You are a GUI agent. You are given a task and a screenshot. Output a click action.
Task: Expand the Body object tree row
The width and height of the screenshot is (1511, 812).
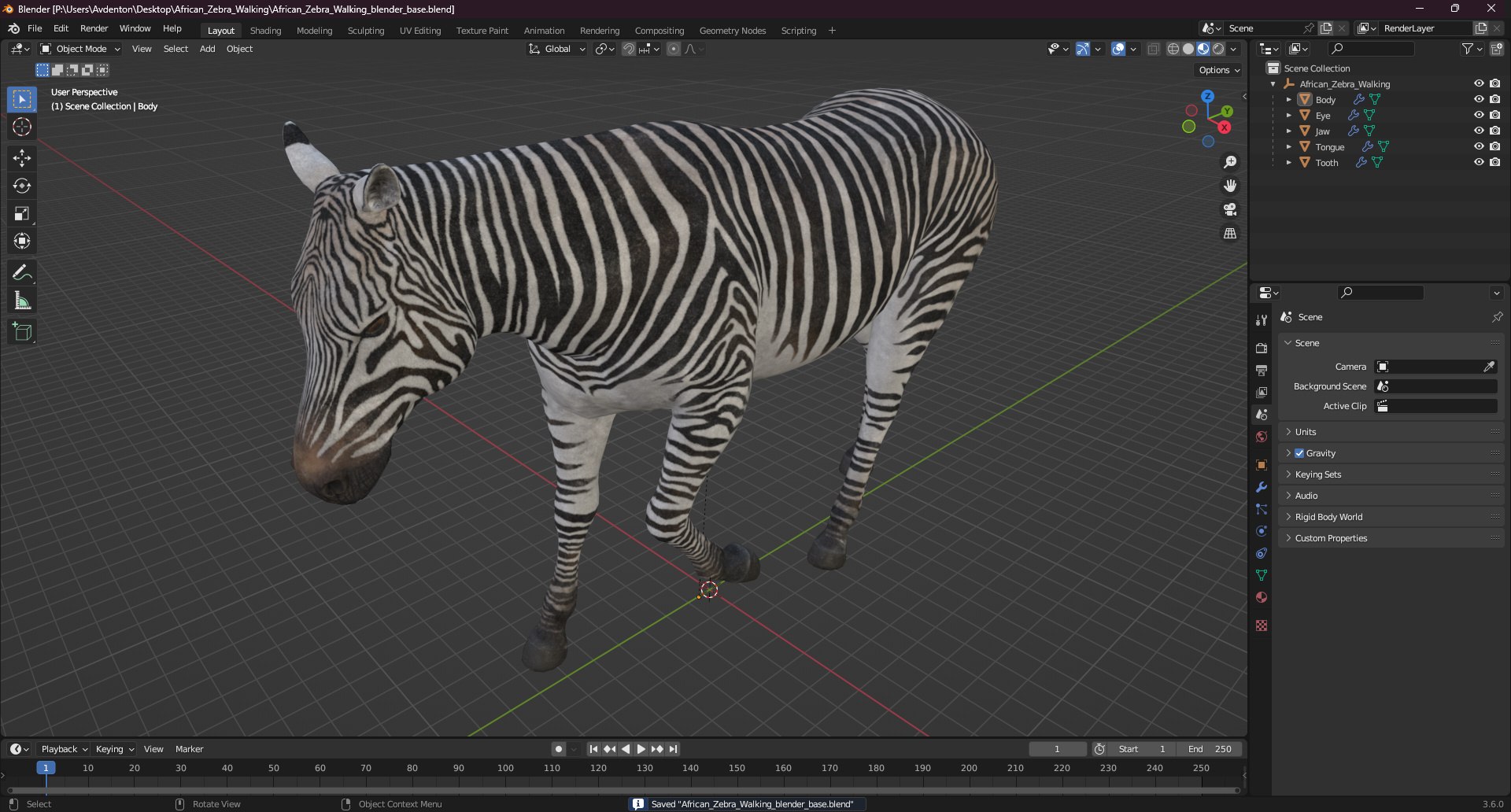pyautogui.click(x=1288, y=100)
